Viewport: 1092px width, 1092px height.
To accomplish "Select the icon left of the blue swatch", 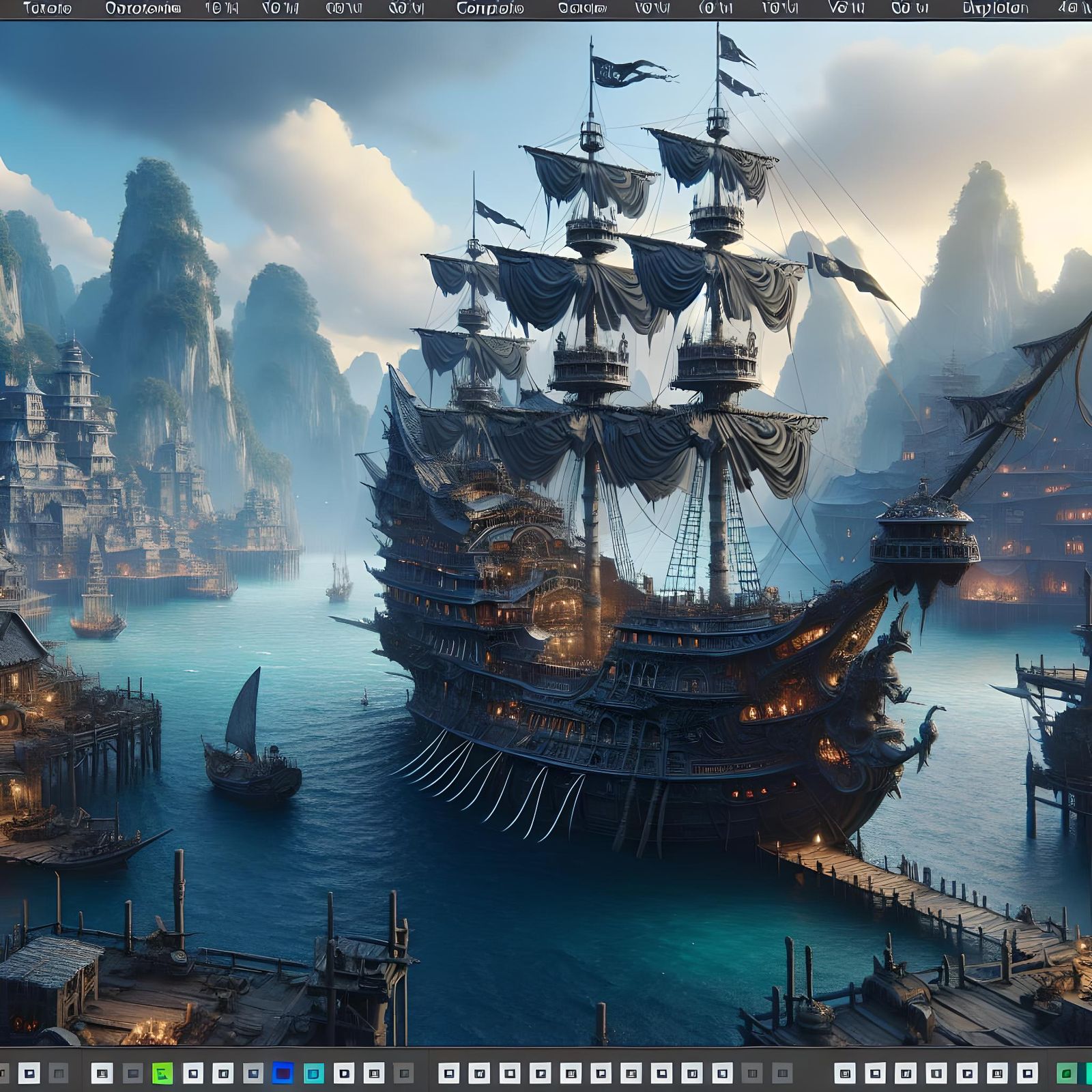I will point(253,1073).
